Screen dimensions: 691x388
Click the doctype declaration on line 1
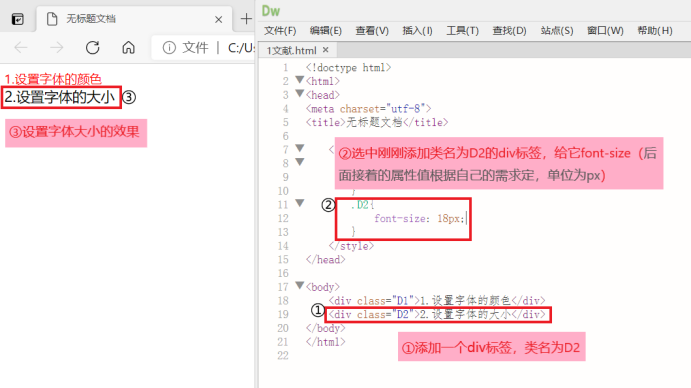348,67
